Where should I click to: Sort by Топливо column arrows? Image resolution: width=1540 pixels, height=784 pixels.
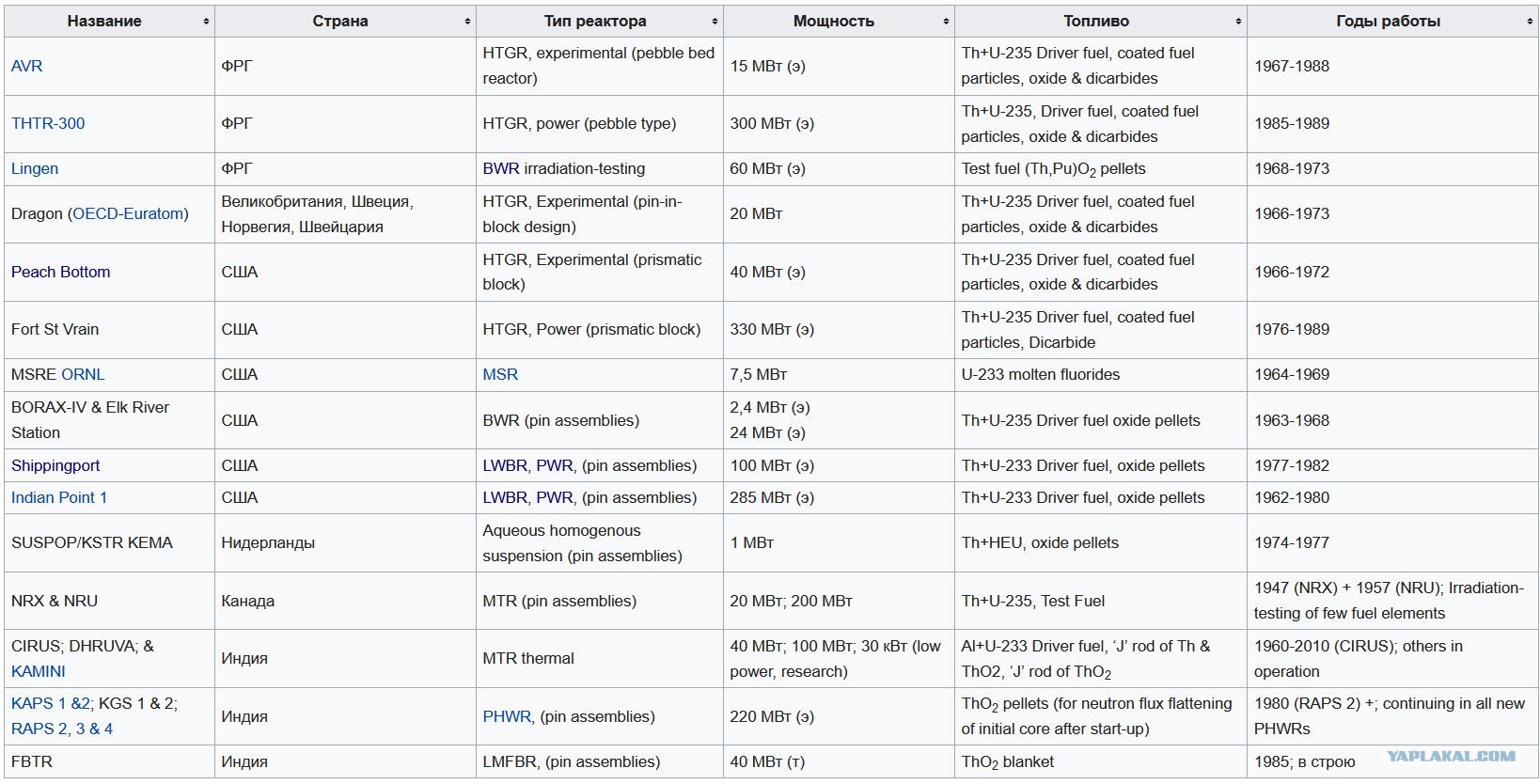[x=1238, y=22]
